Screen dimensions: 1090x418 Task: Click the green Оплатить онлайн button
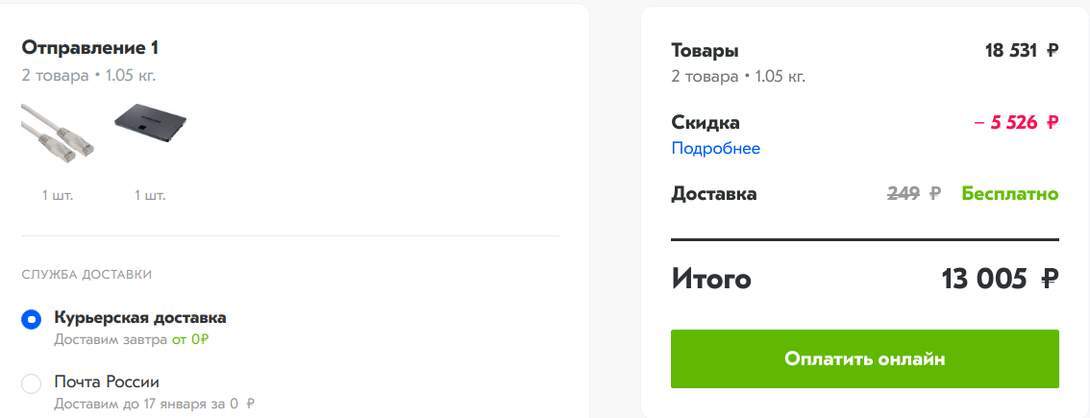click(865, 359)
